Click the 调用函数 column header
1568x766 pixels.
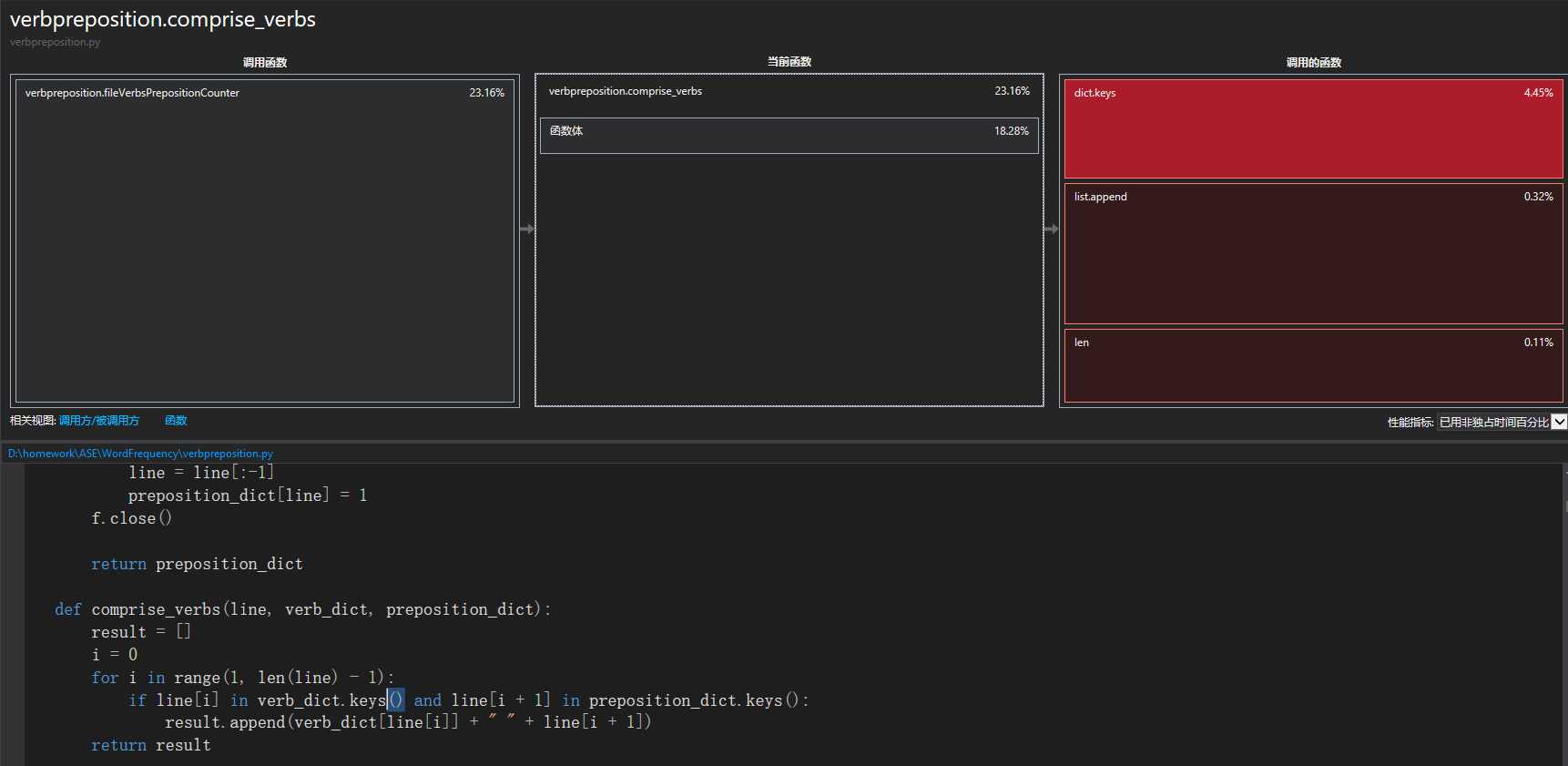[x=265, y=63]
